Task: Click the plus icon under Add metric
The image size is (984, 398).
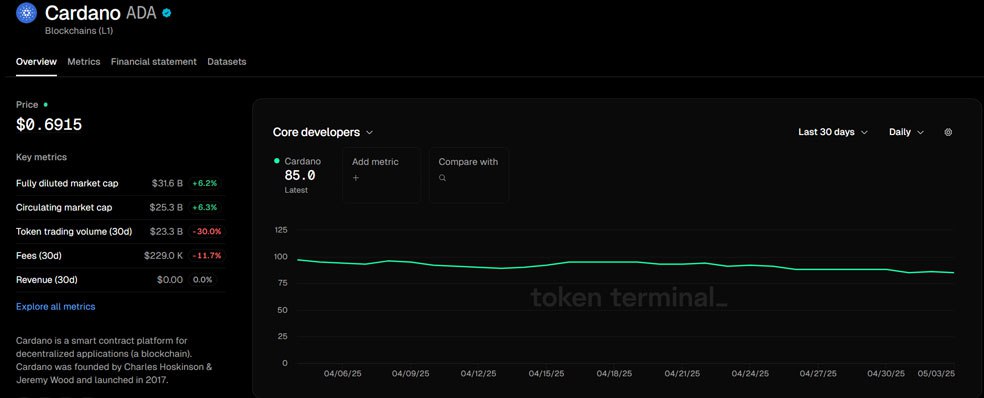Action: (355, 178)
